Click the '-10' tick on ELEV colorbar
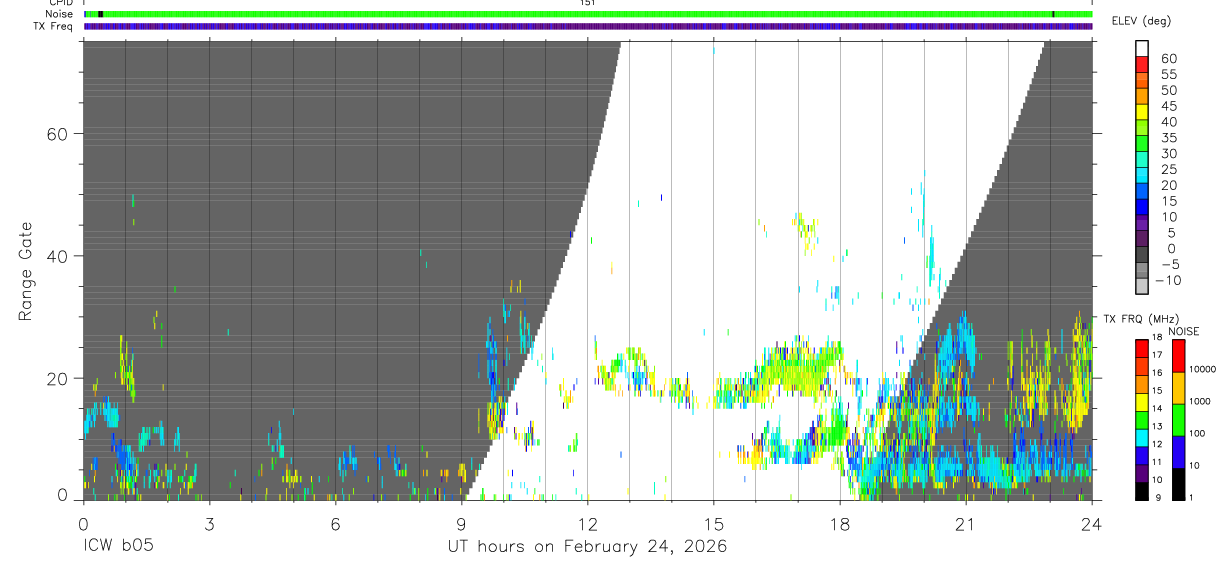Screen dimensions: 1228x567 click(1166, 280)
